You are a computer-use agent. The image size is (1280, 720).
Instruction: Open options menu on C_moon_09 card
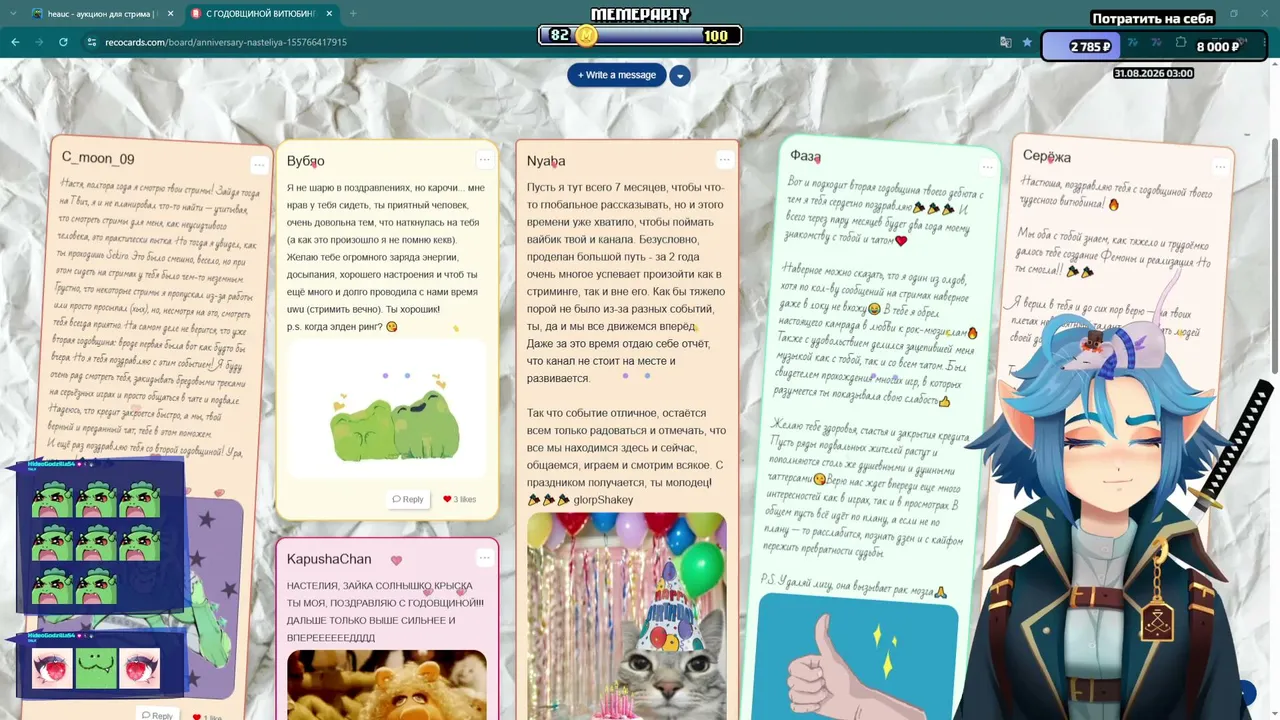click(x=259, y=165)
